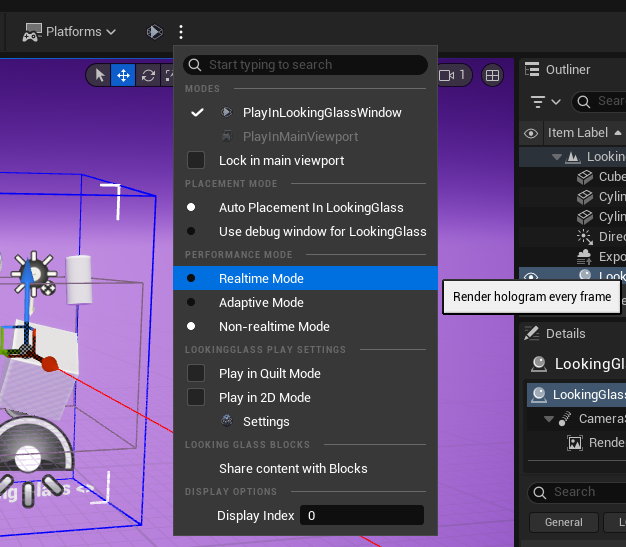This screenshot has width=626, height=547.
Task: Collapse the CameraS component tree node
Action: pyautogui.click(x=548, y=419)
